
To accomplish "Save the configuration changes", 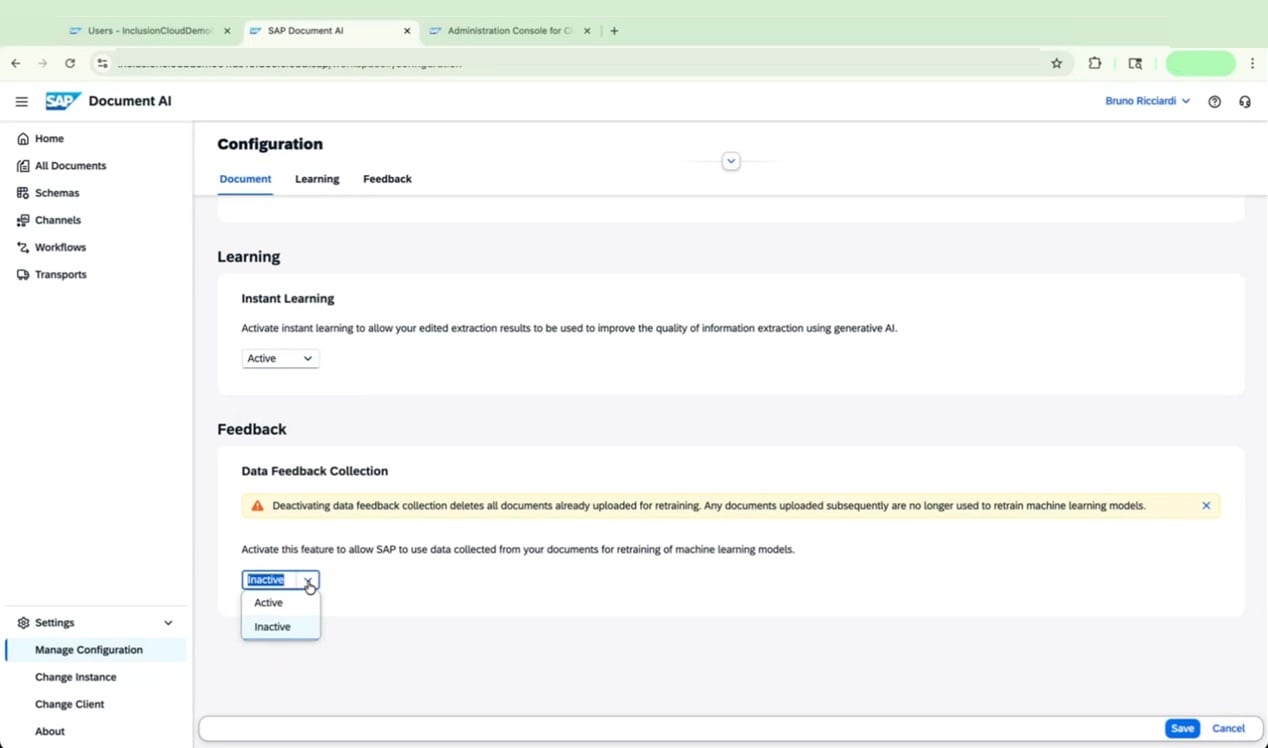I will pos(1182,728).
